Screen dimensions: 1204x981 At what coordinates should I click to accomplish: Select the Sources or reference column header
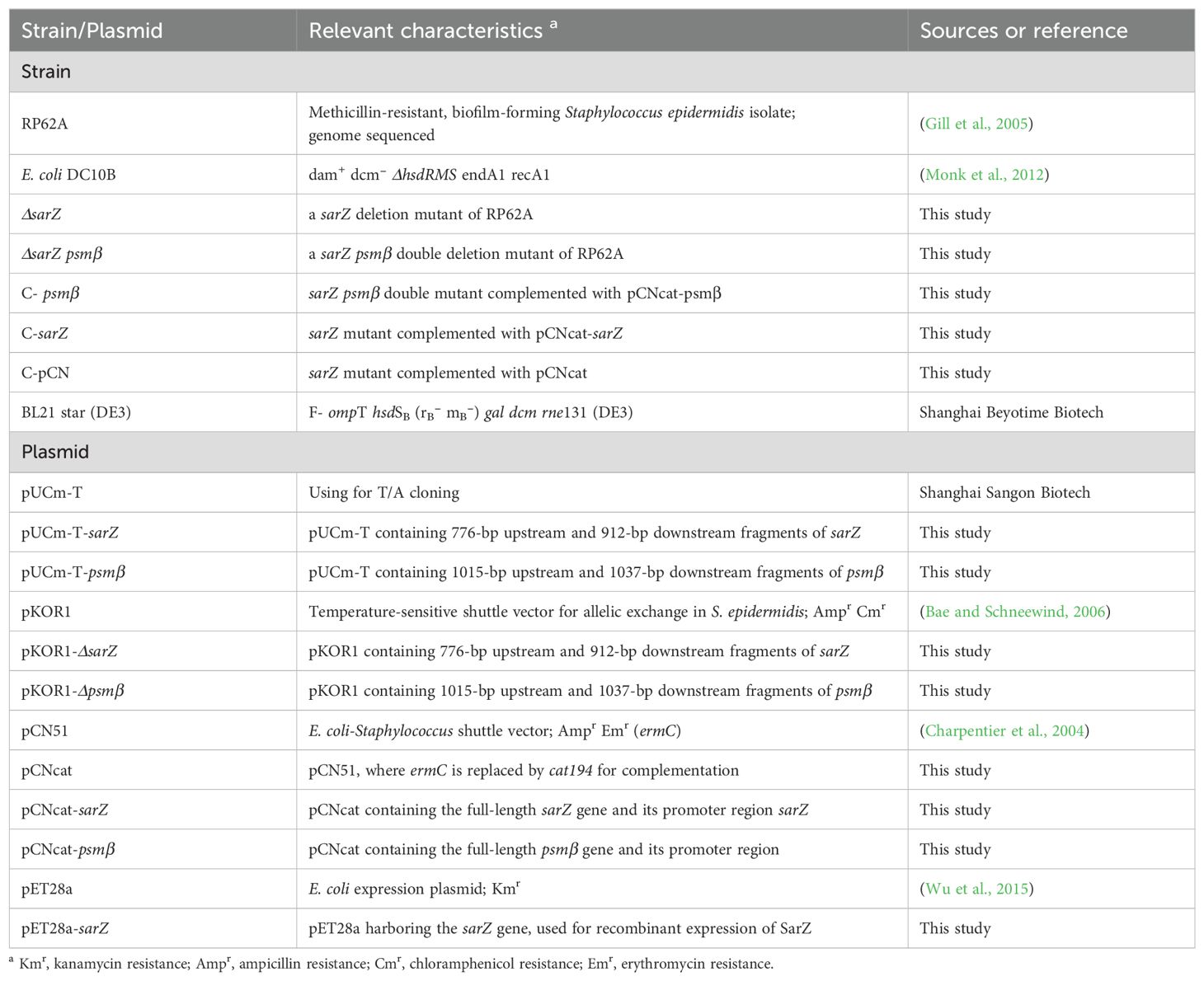[x=1051, y=31]
